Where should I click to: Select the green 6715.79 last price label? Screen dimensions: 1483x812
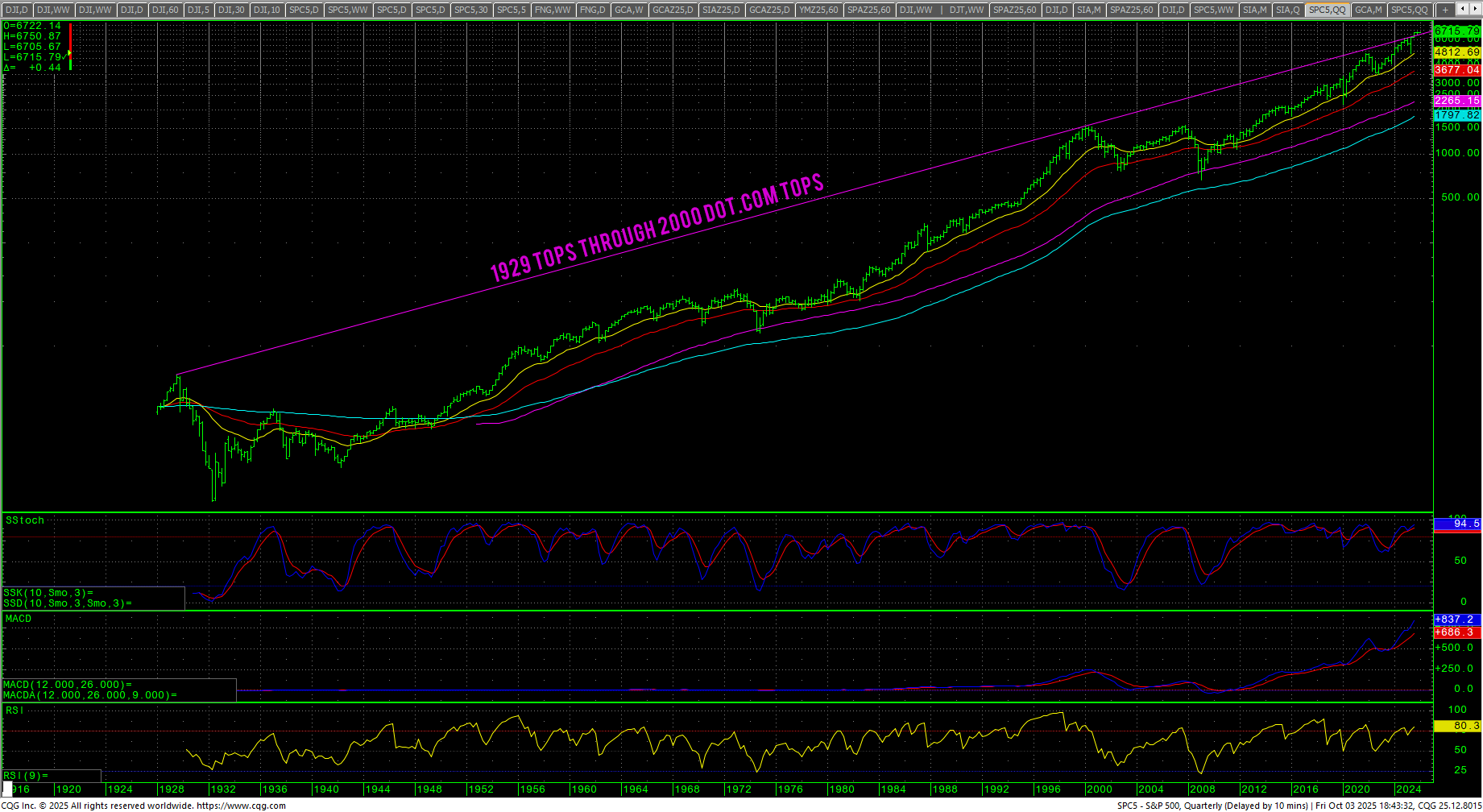(1457, 31)
